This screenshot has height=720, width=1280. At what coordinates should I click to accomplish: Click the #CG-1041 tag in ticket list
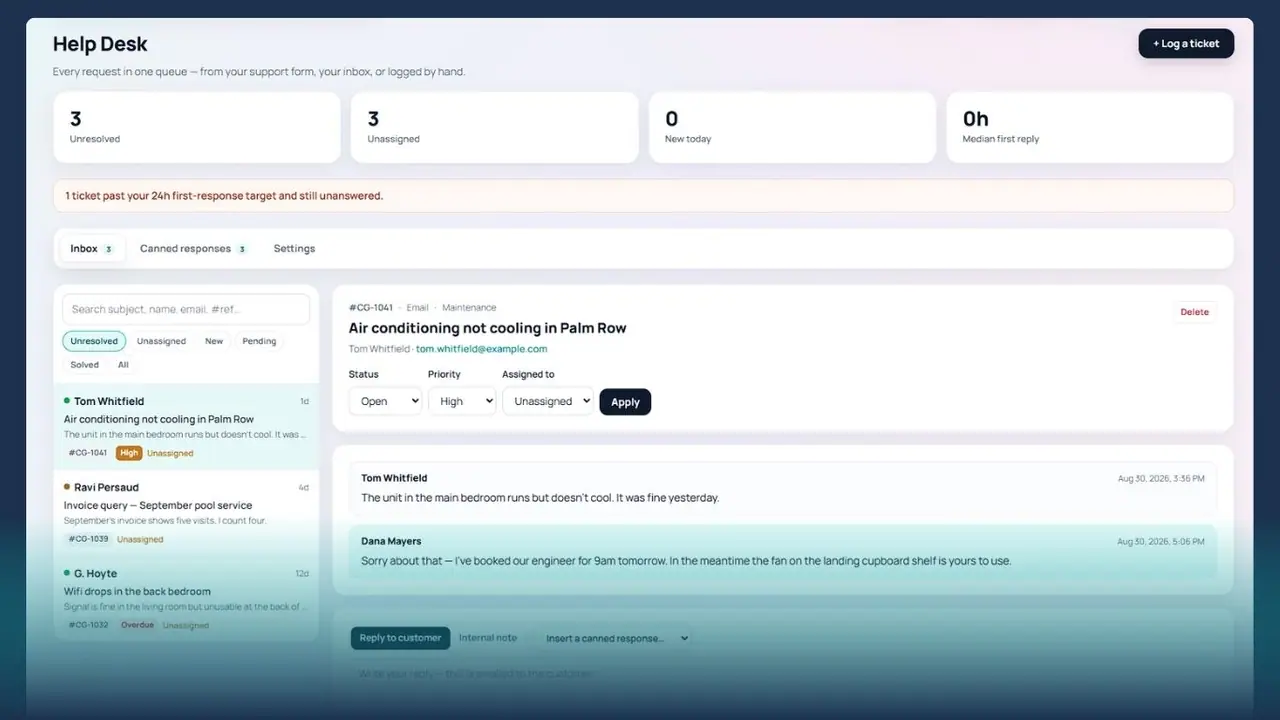pos(88,453)
